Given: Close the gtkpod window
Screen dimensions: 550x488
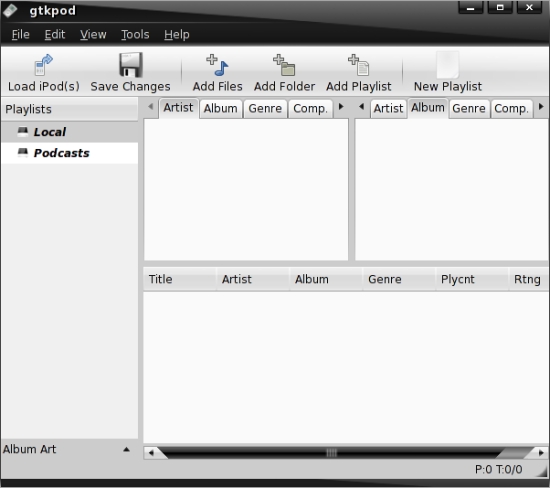Looking at the screenshot, I should point(530,8).
